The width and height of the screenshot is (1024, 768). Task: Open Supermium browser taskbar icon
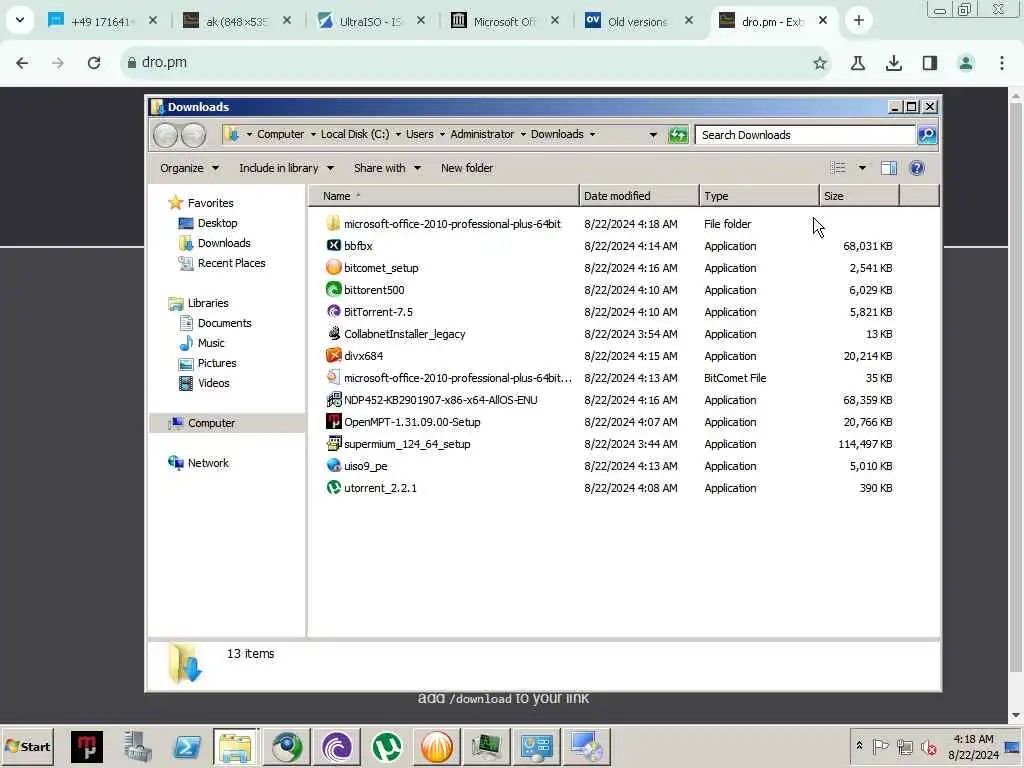coord(287,746)
